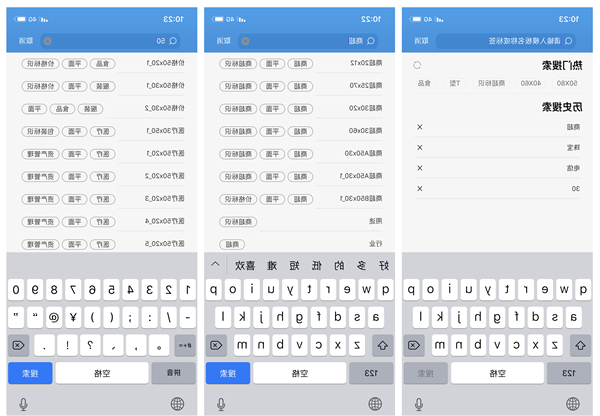This screenshot has height=416, width=600.
Task: Tap the 空格 key on the hot search keyboard
Action: pos(497,373)
